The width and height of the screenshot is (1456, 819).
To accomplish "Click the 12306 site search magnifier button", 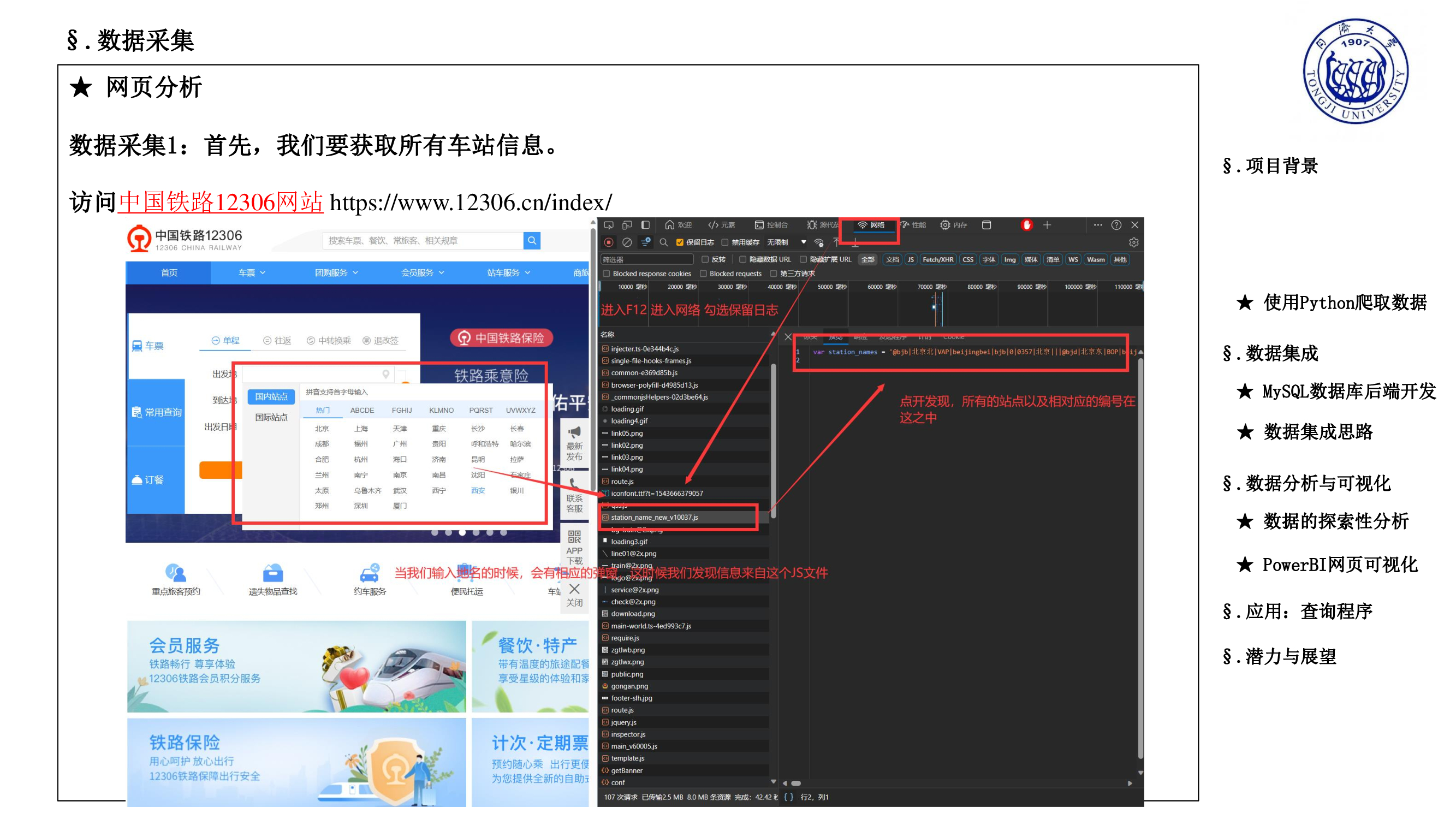I will click(531, 240).
